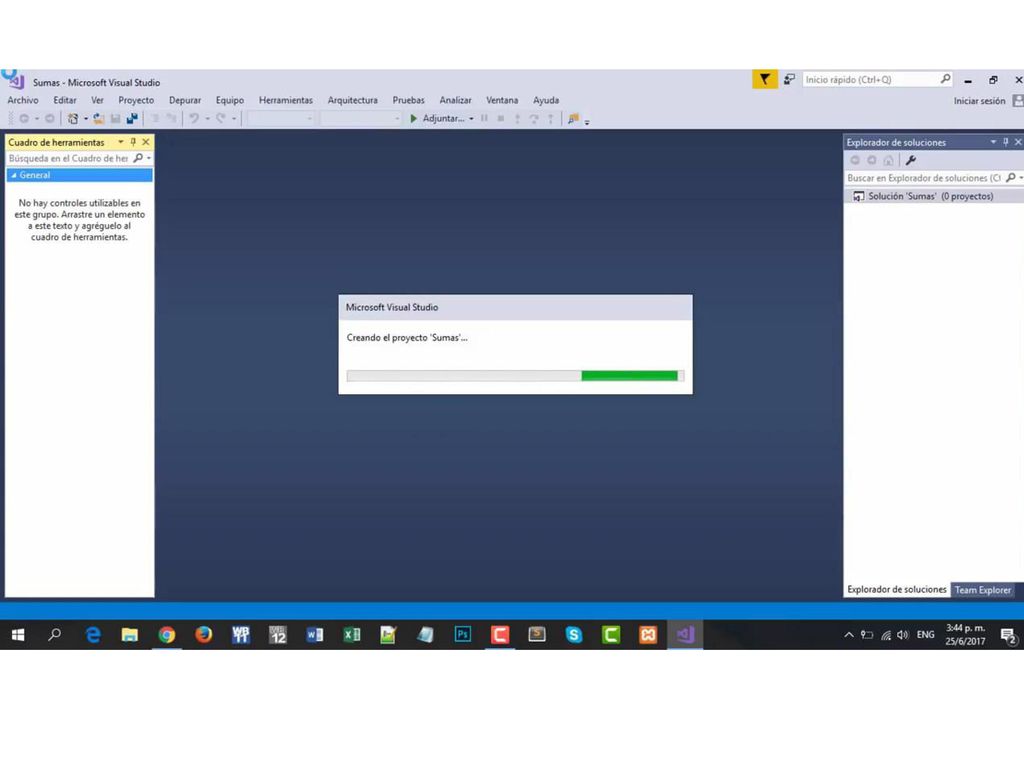Open the Depurar menu
Image resolution: width=1024 pixels, height=768 pixels.
[185, 100]
